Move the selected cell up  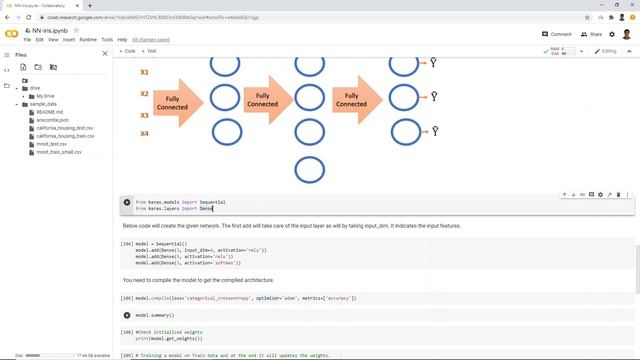[564, 195]
